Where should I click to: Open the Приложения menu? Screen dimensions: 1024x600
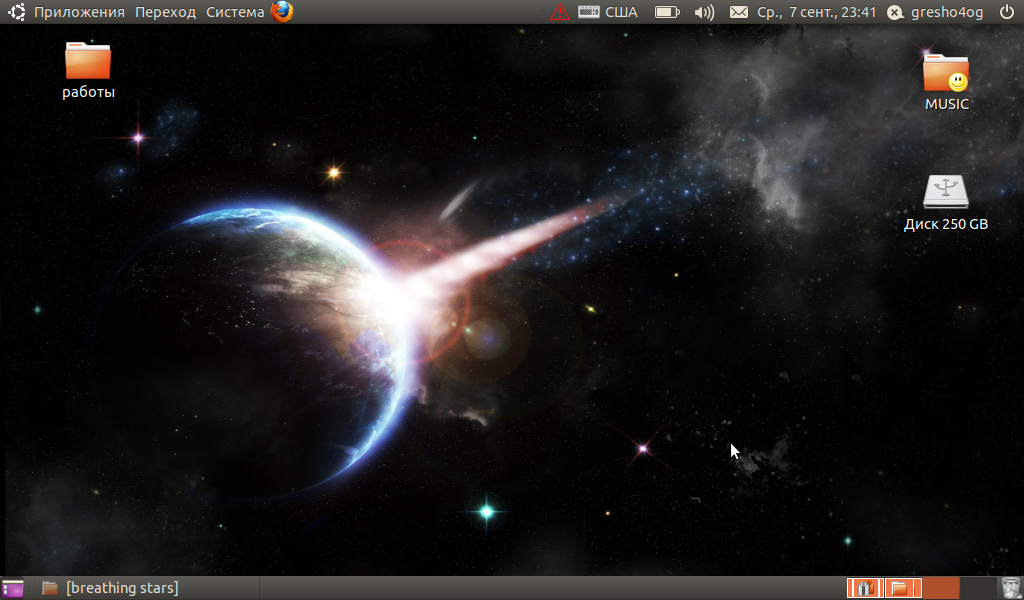79,12
